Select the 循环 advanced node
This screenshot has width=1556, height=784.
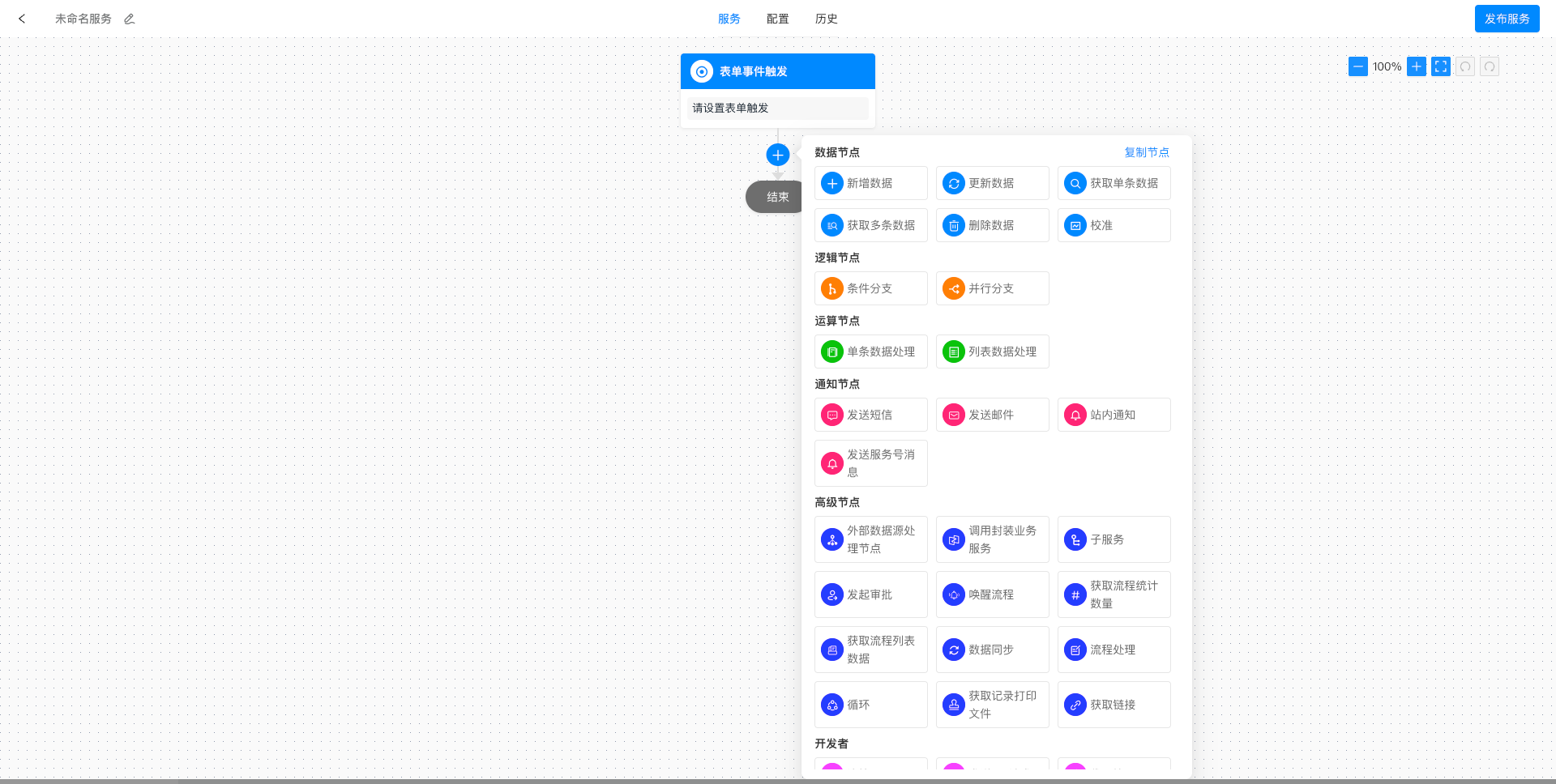(870, 705)
